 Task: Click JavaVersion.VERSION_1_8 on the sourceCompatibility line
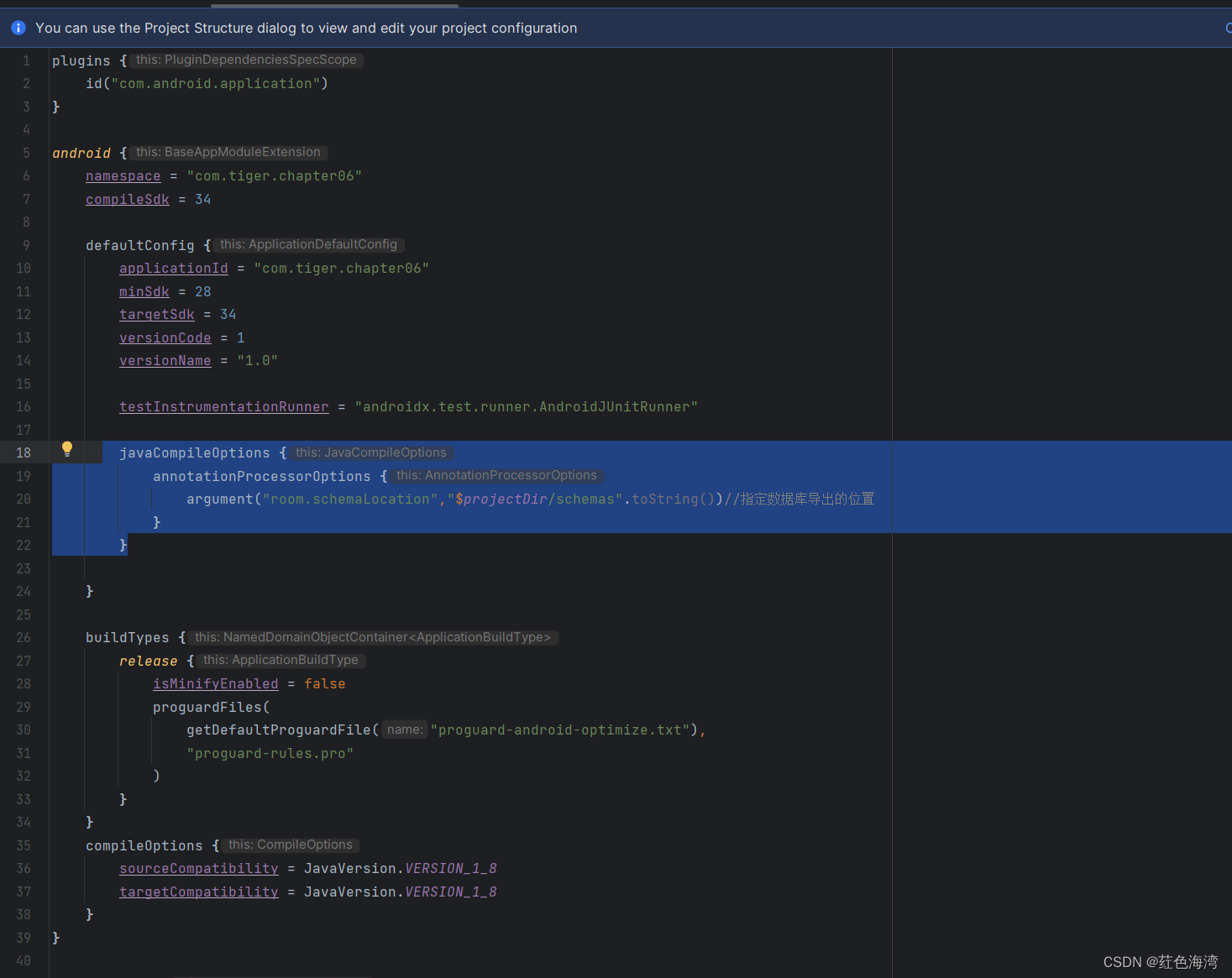click(399, 868)
